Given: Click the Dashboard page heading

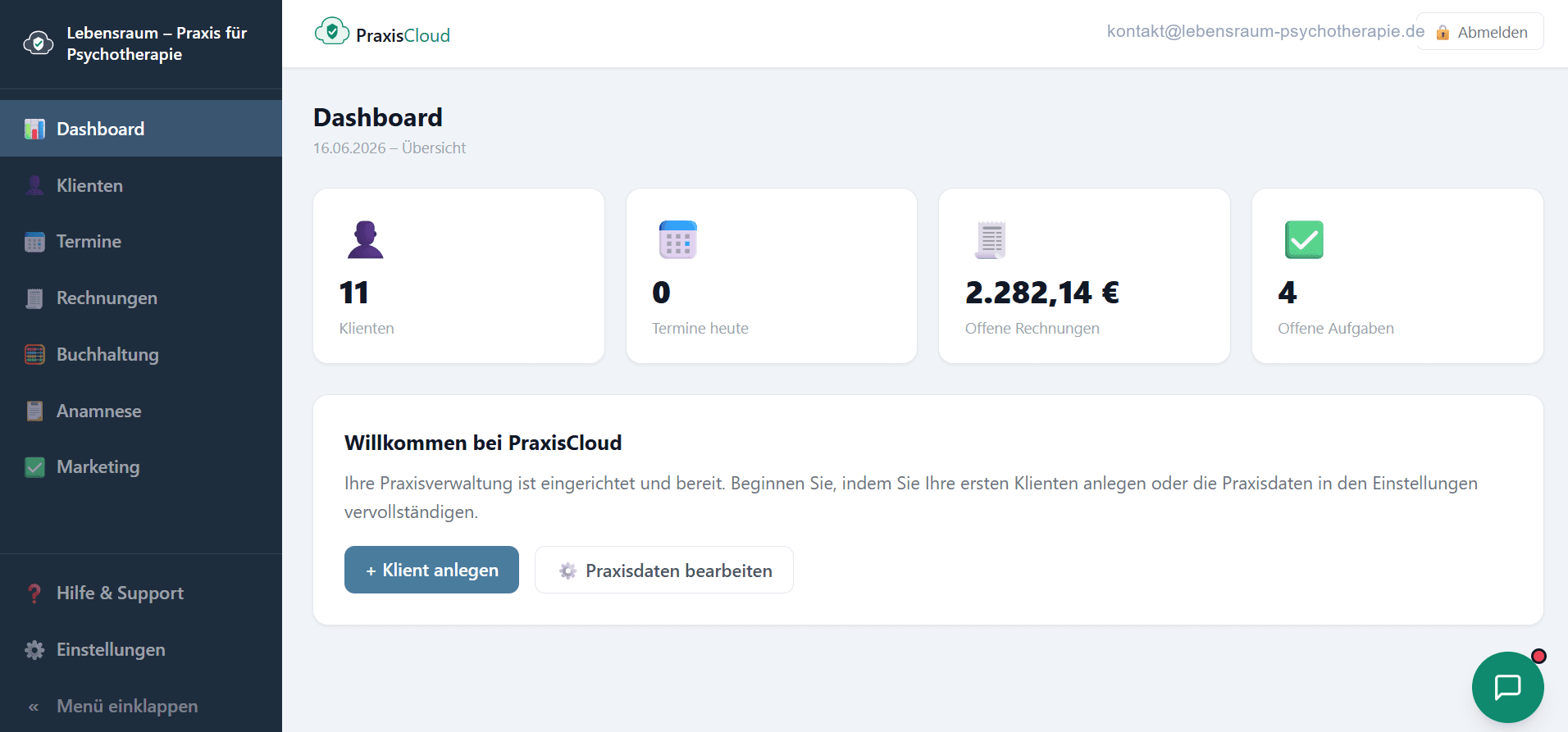Looking at the screenshot, I should pos(378,117).
